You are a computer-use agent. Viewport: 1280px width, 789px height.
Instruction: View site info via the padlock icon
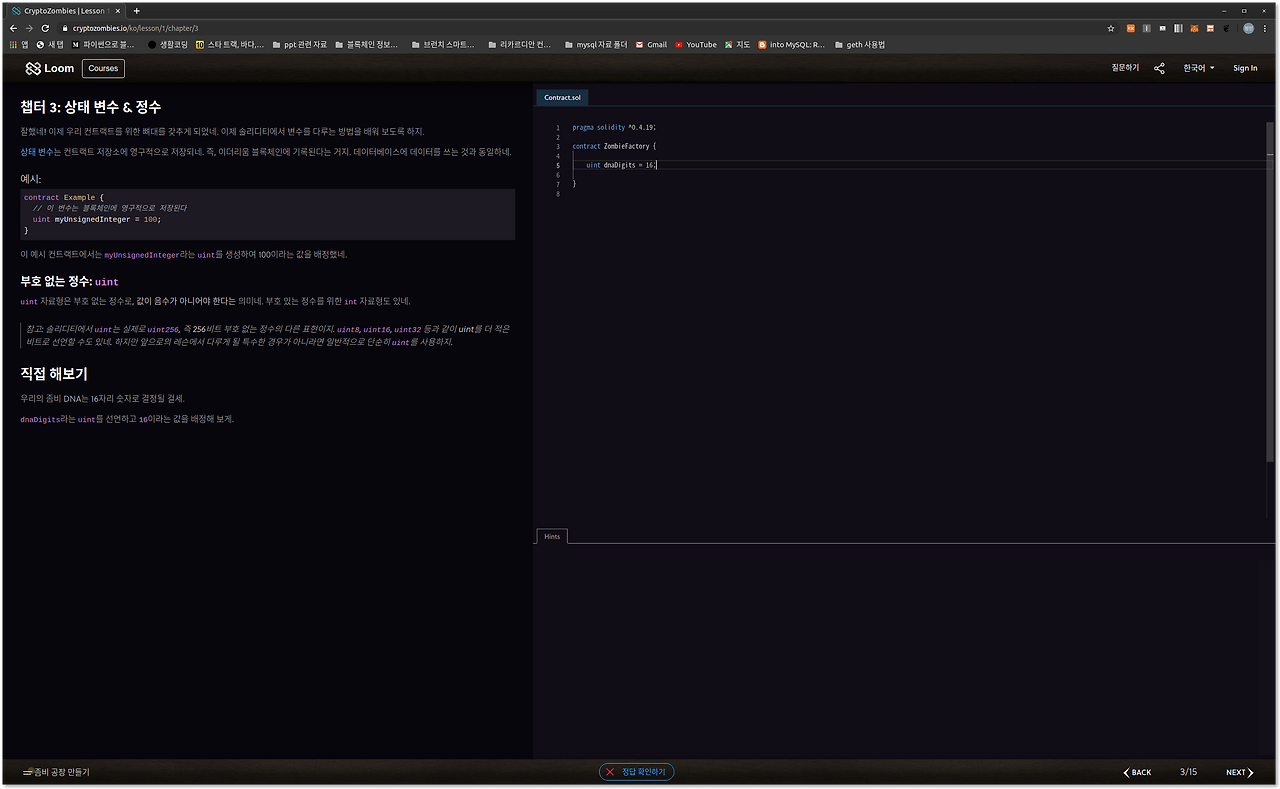pyautogui.click(x=66, y=28)
